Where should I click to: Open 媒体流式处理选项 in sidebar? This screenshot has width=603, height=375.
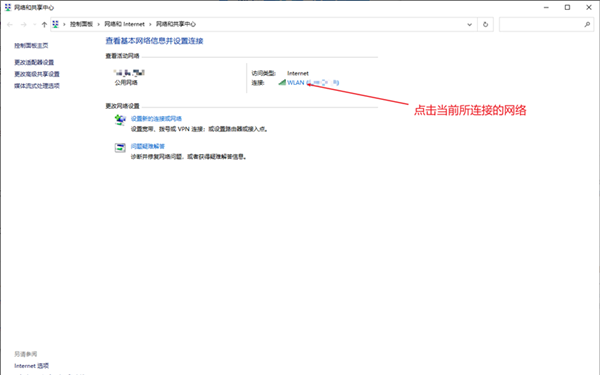(x=37, y=86)
